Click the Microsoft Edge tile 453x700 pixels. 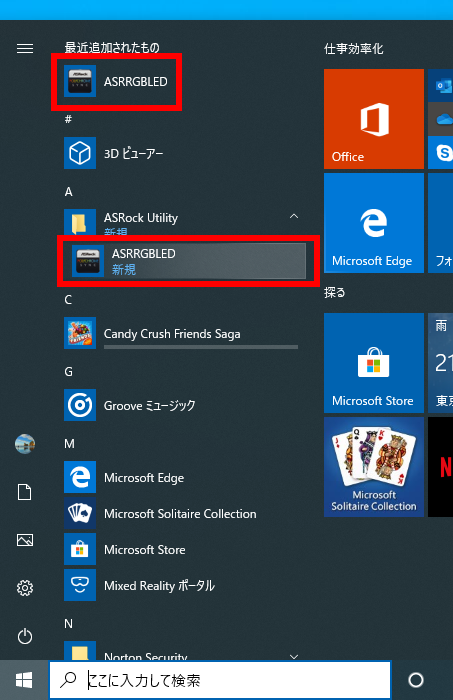[374, 223]
